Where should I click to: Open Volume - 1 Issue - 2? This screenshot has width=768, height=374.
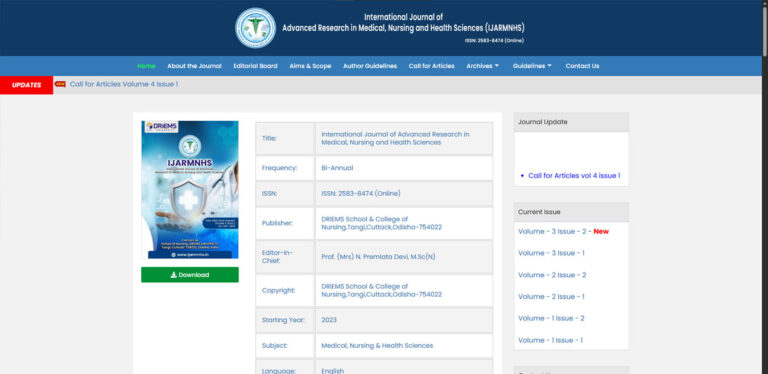551,318
